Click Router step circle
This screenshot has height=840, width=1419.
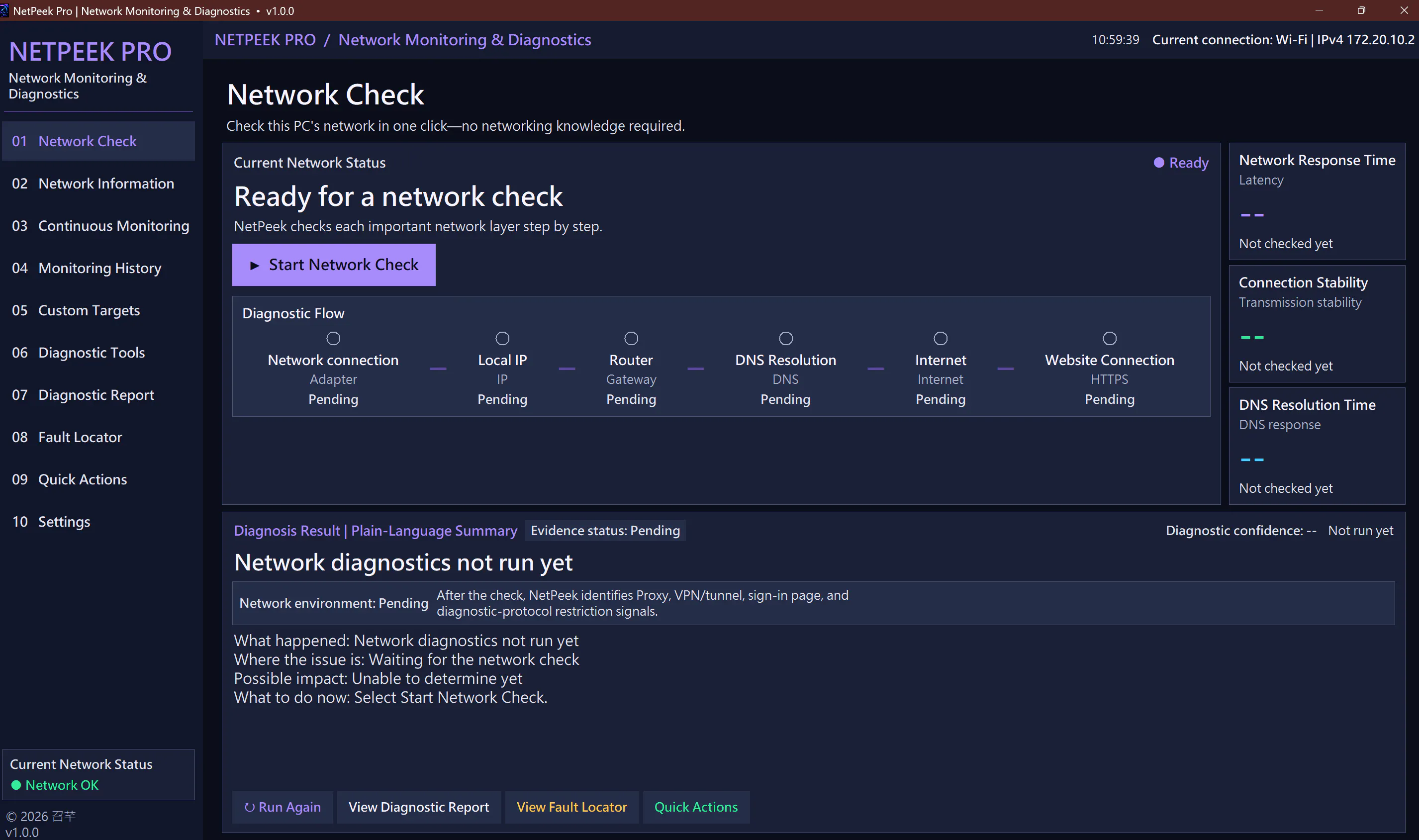point(631,339)
